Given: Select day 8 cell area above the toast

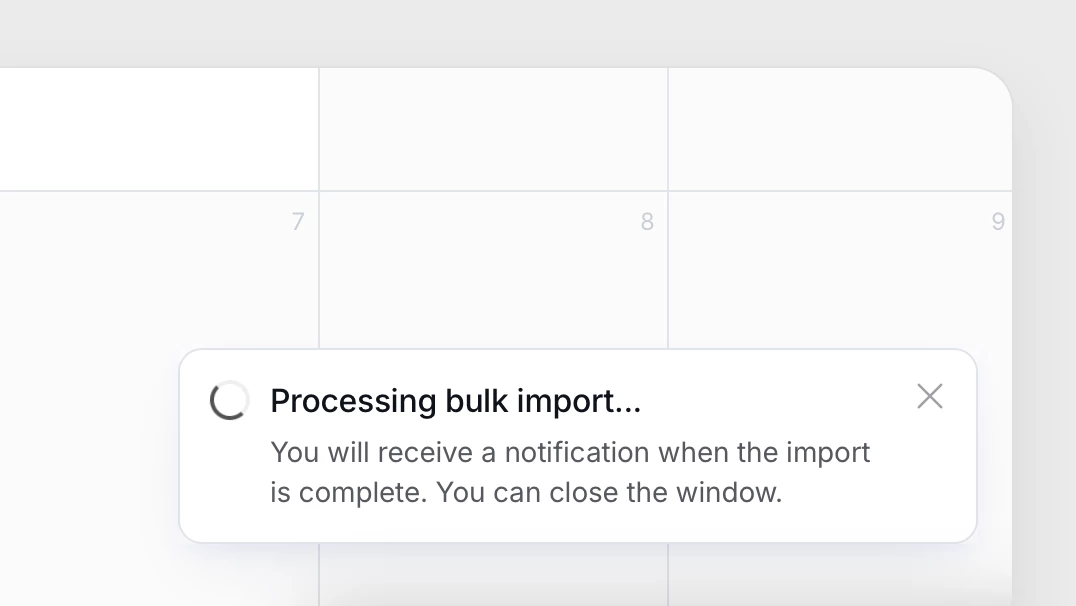Looking at the screenshot, I should tap(493, 280).
